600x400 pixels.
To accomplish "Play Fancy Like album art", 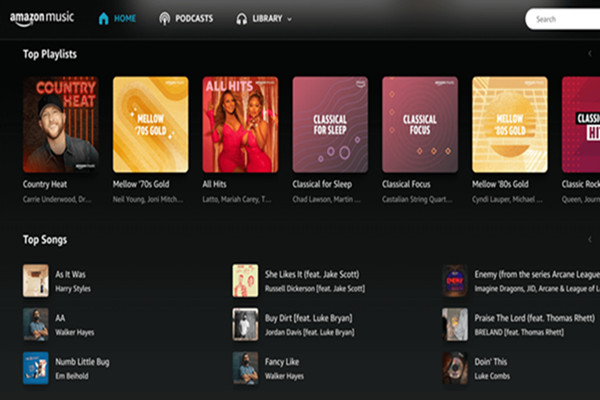I will [245, 368].
